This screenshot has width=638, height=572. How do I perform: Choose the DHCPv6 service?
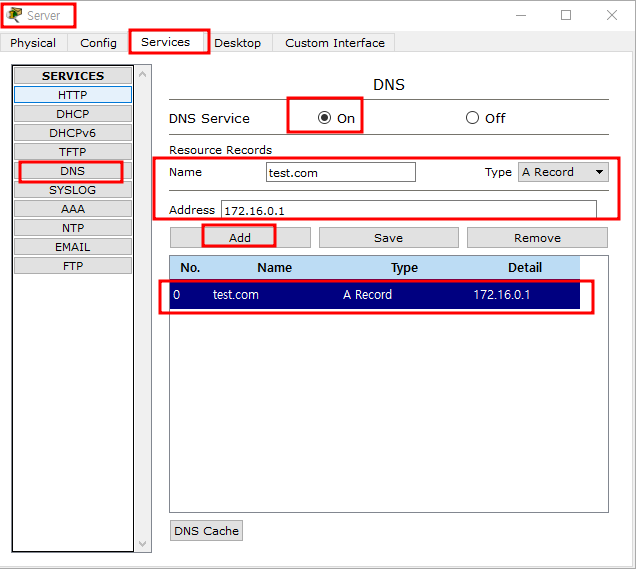tap(73, 133)
